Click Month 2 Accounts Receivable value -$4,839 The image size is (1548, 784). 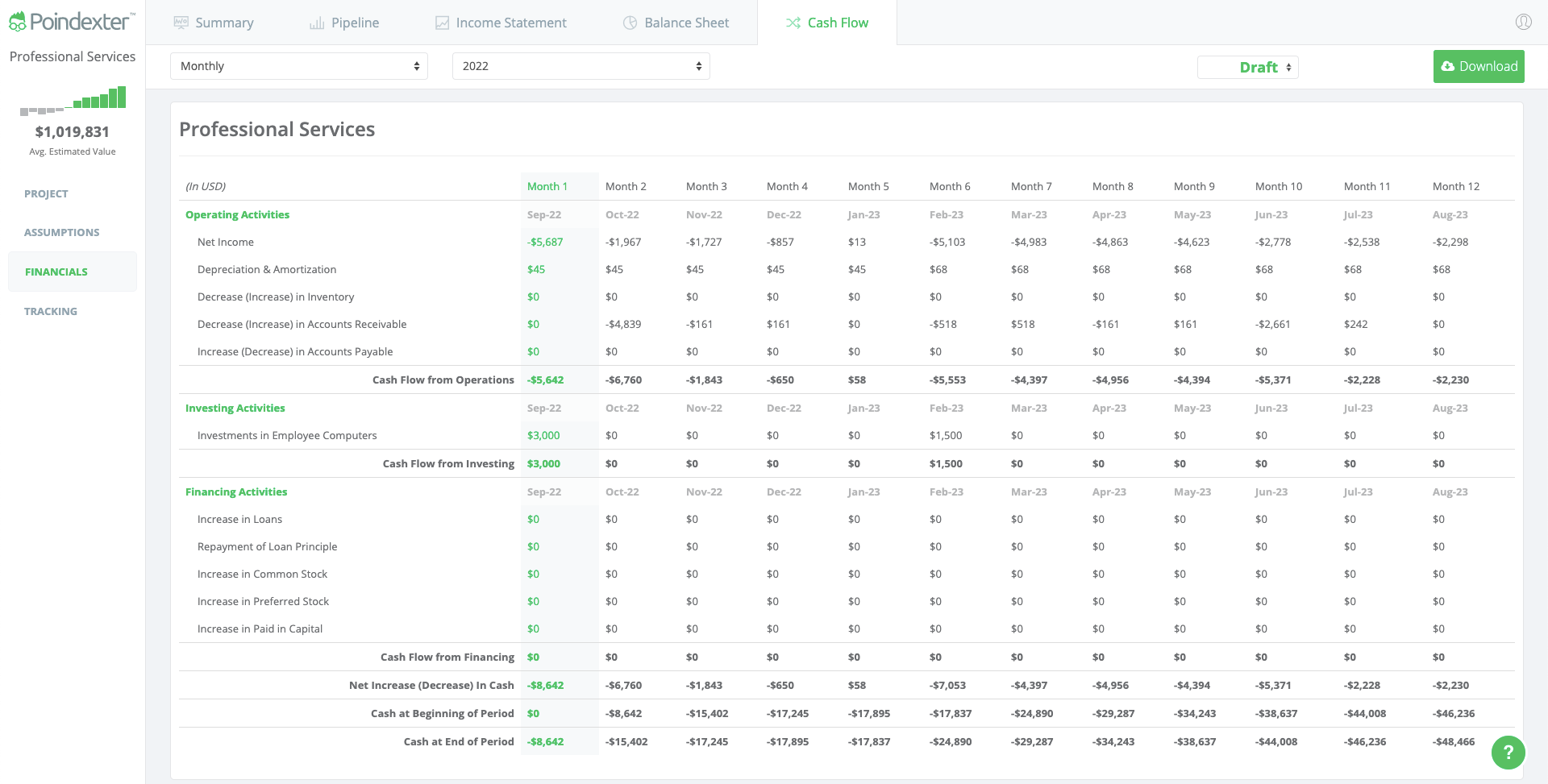click(623, 324)
